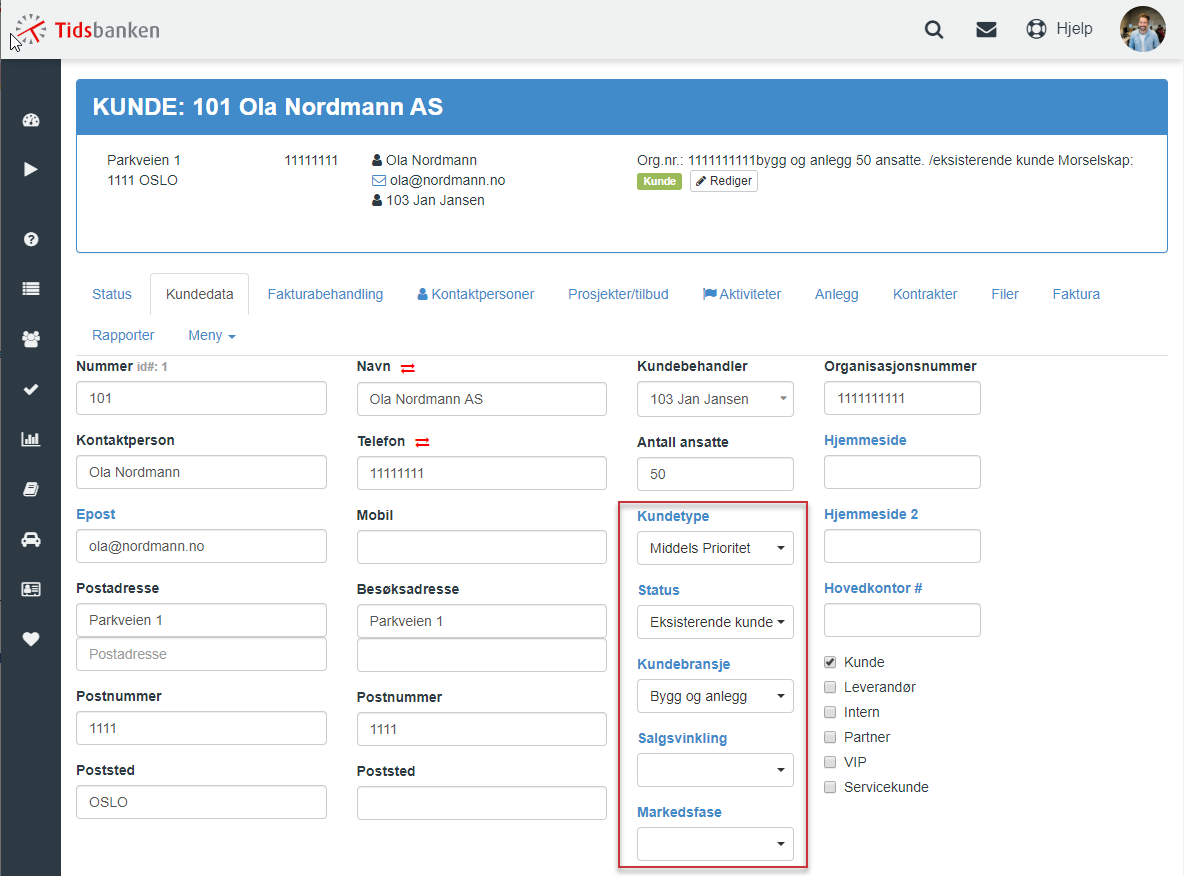Screen dimensions: 1184x876
Task: Check the Intern checkbox
Action: (830, 712)
